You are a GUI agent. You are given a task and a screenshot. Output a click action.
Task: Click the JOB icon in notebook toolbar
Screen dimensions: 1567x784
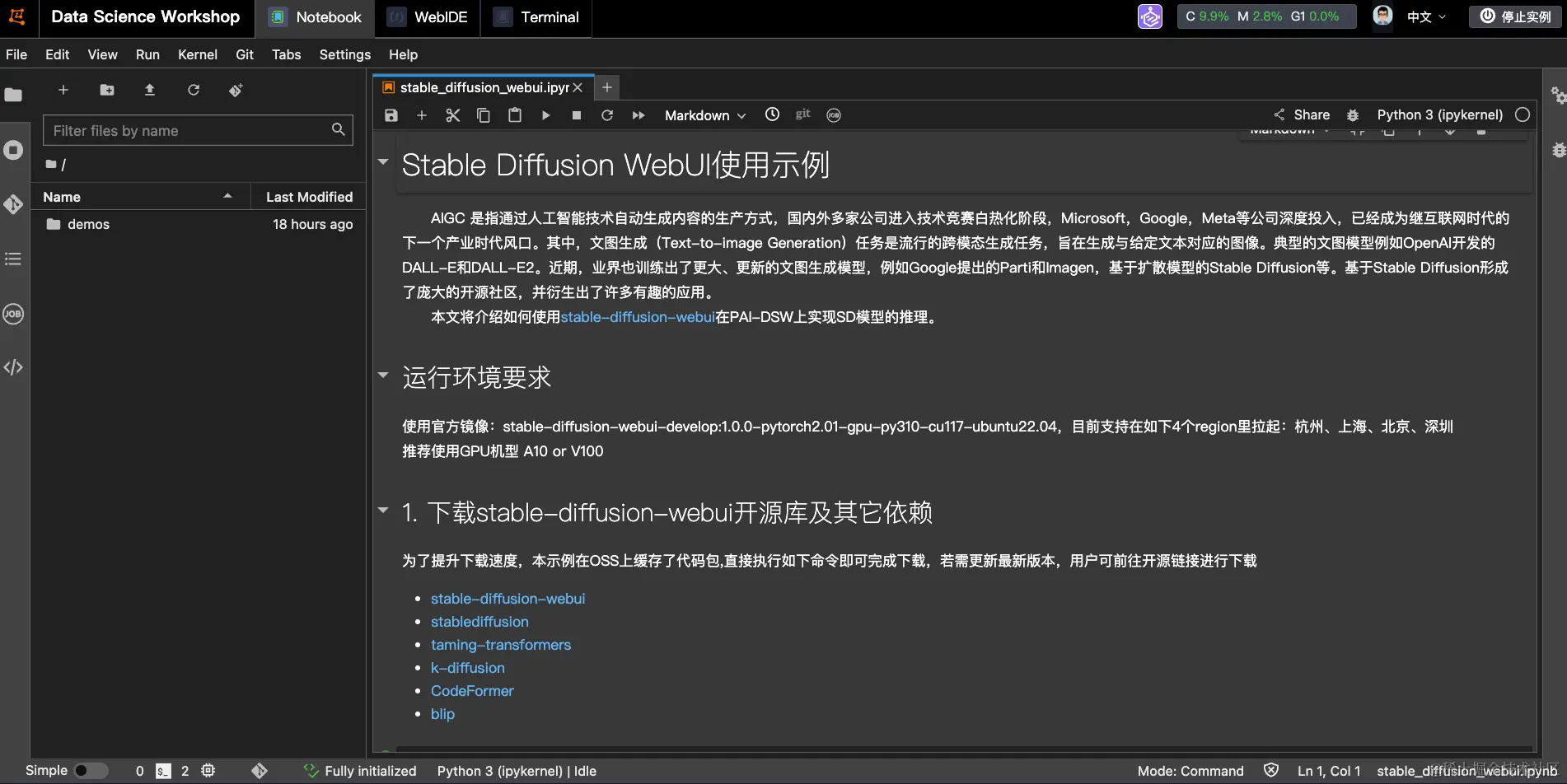click(x=834, y=115)
